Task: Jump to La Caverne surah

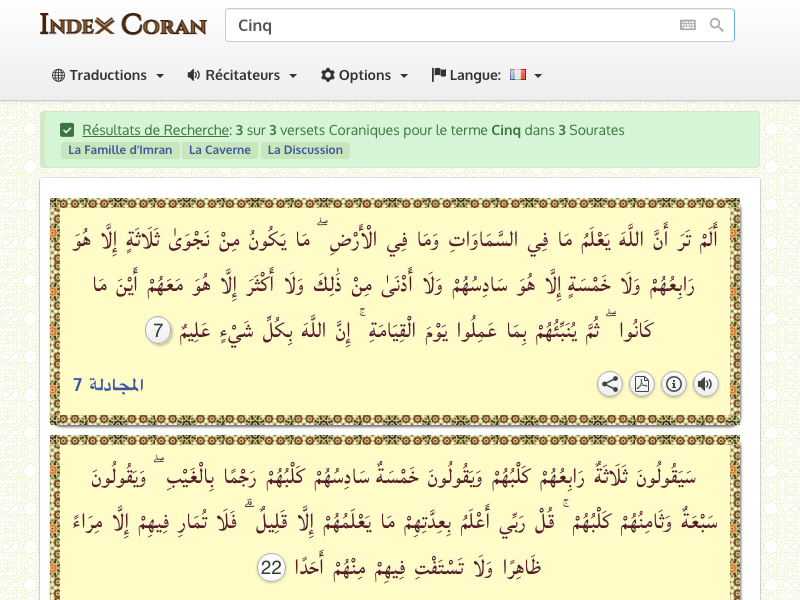Action: coord(219,150)
